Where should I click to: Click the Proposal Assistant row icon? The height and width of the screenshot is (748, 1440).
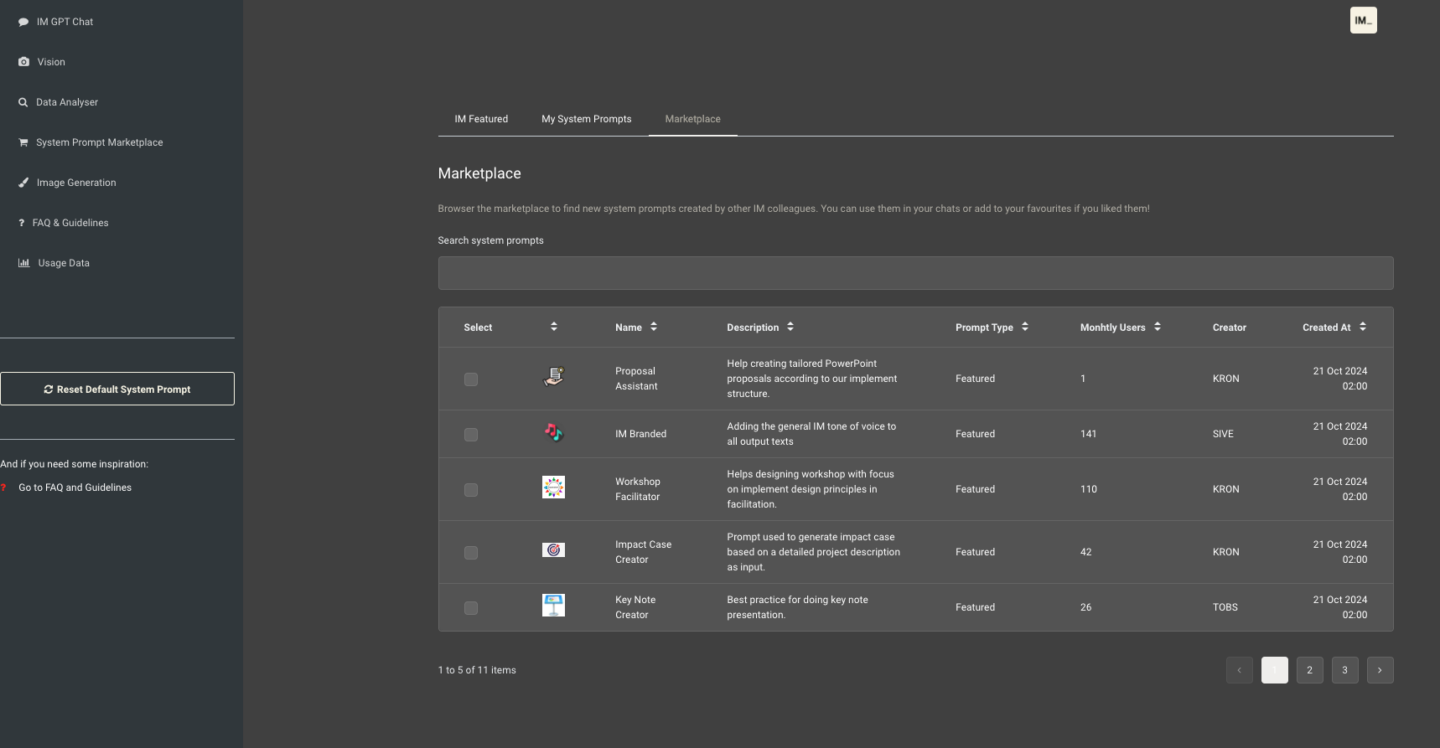553,377
